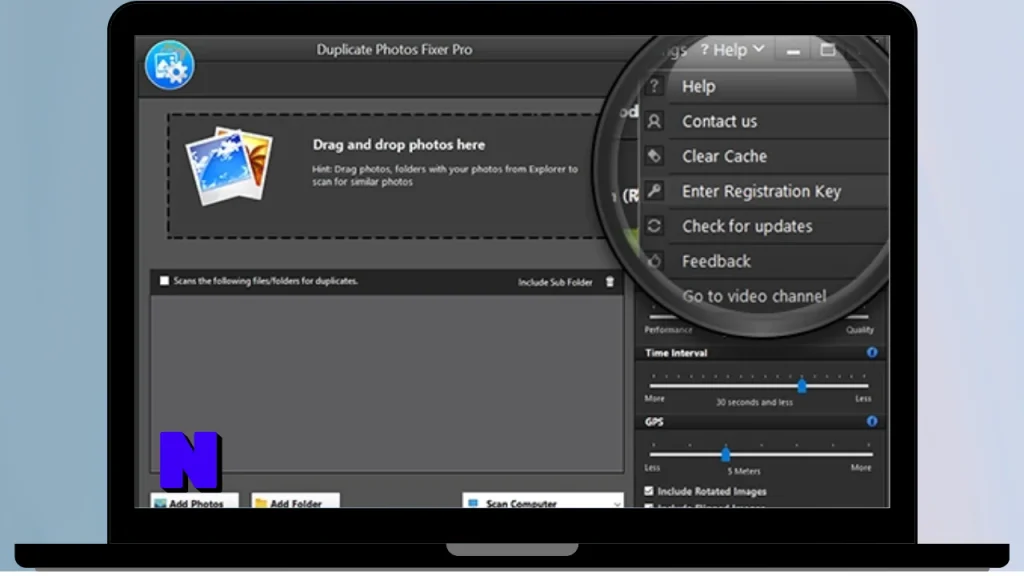Click the Drag and drop photos area
Screen dimensions: 1024x576
click(x=385, y=176)
